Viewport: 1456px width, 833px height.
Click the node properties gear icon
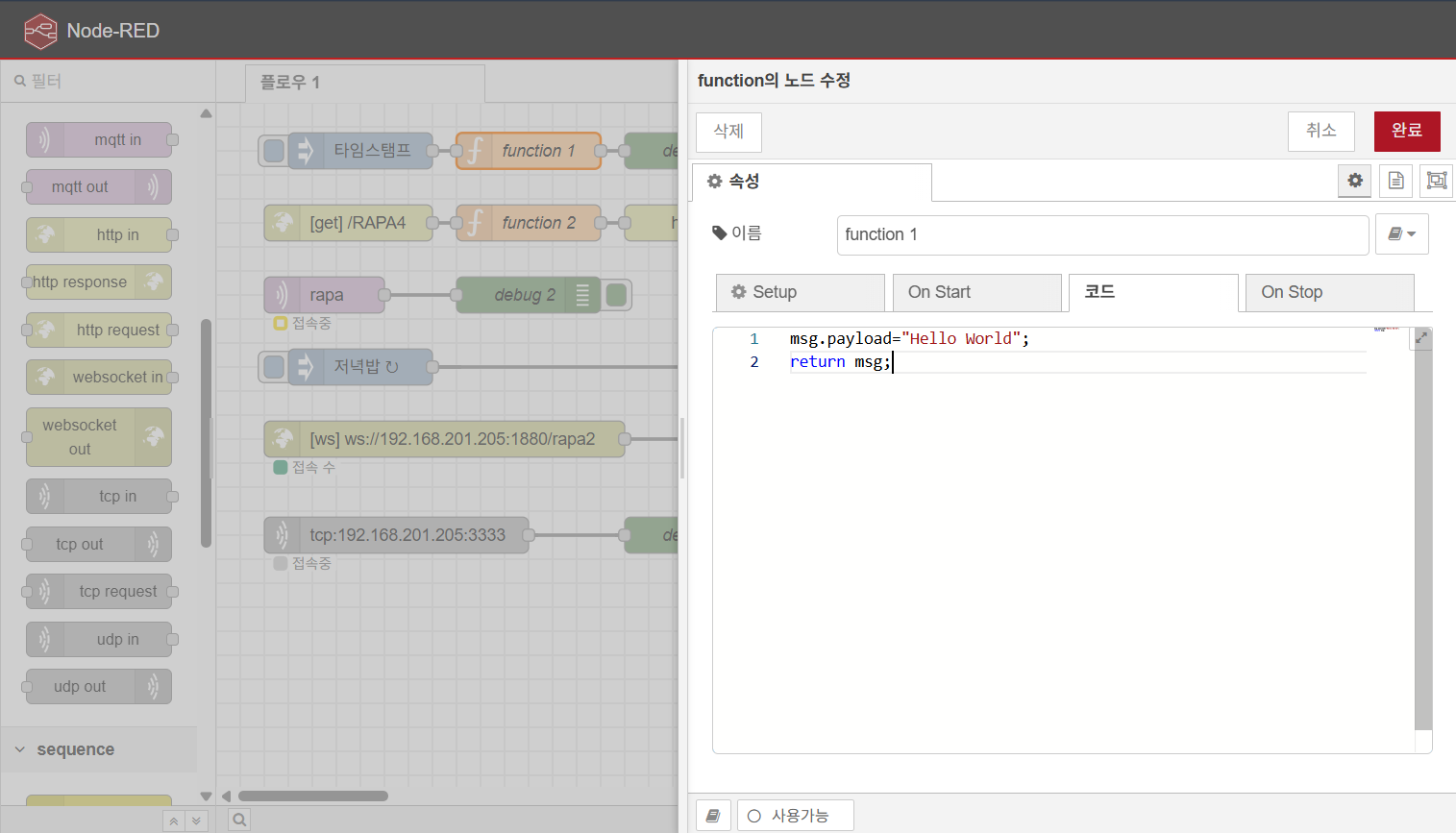tap(1354, 181)
